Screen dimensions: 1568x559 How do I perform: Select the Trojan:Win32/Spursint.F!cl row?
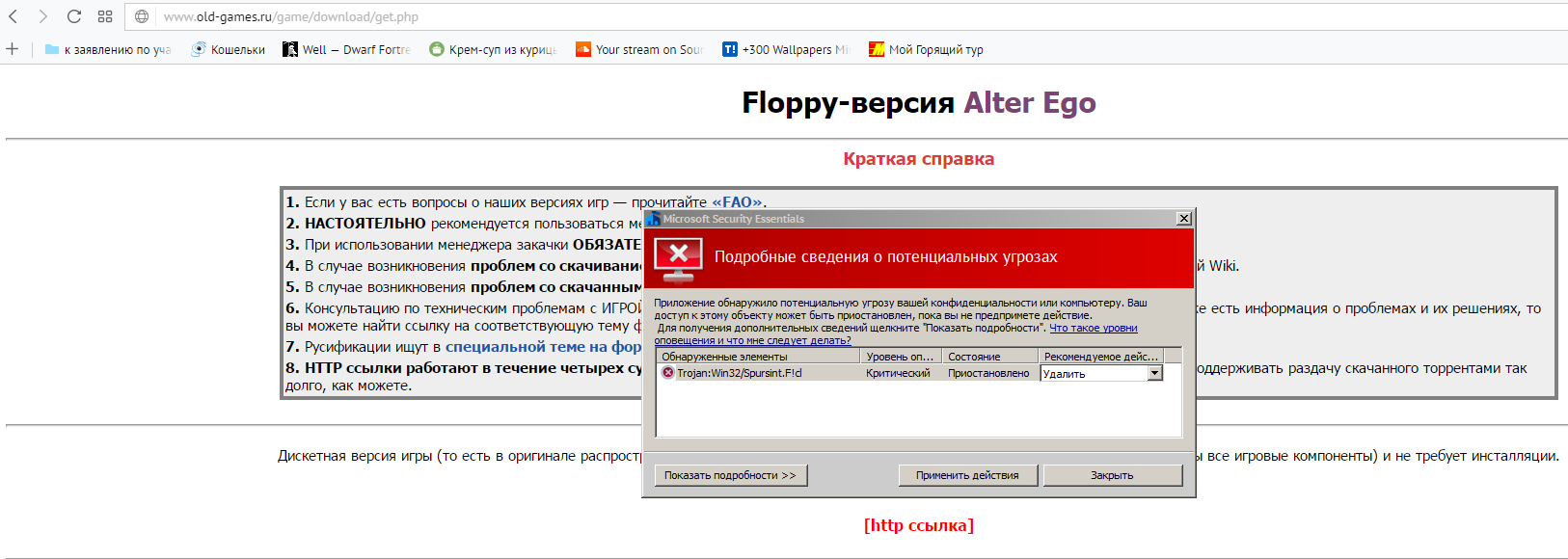tap(909, 373)
